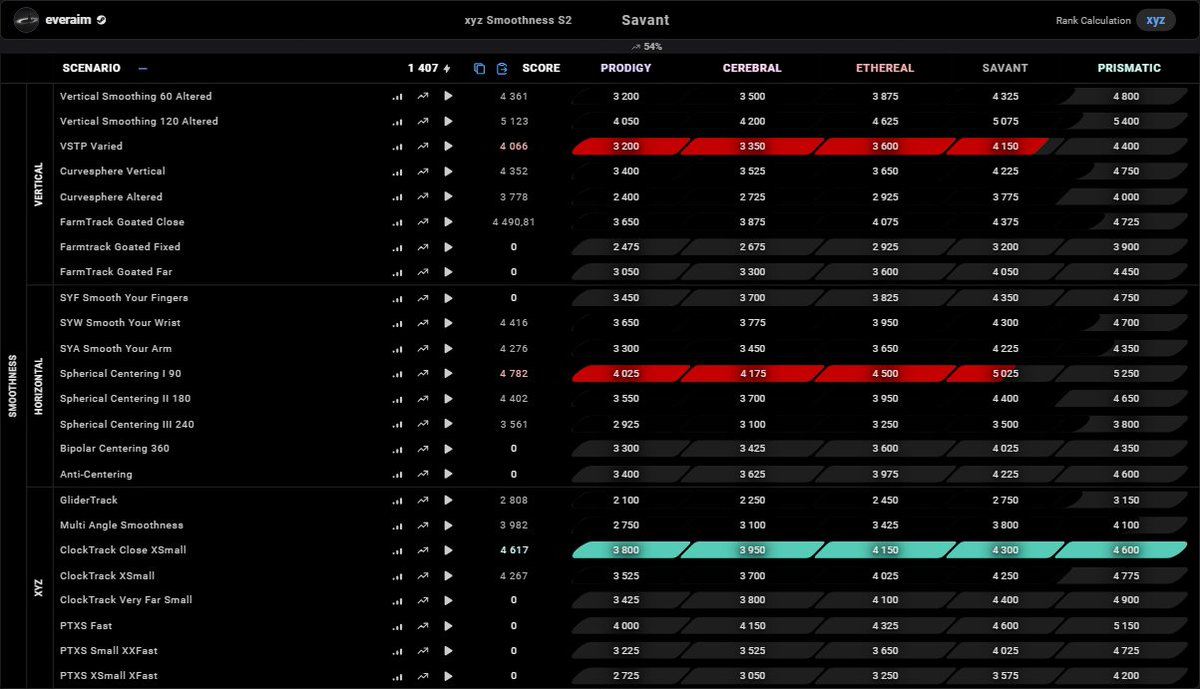Click the export icon beside SCORE header
Screen dimensions: 1200x689
tap(502, 68)
